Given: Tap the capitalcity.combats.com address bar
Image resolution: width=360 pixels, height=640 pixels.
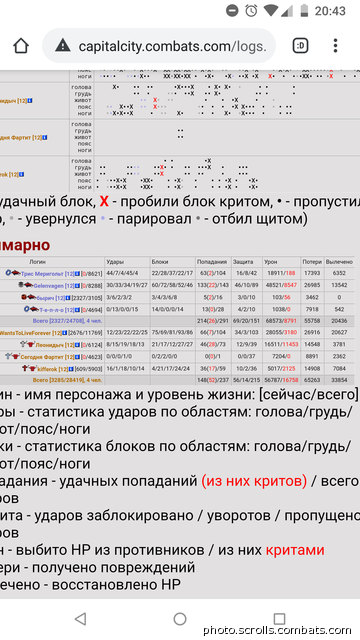Looking at the screenshot, I should (x=159, y=46).
